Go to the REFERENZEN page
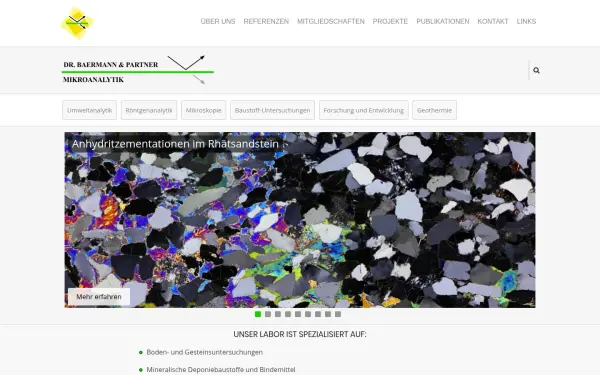The width and height of the screenshot is (600, 375). coord(266,21)
